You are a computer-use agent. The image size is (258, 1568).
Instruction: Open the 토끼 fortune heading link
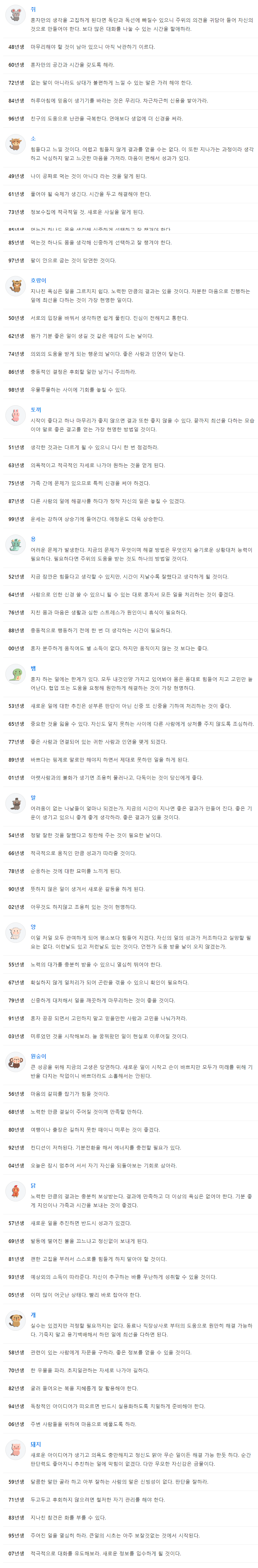pos(36,410)
